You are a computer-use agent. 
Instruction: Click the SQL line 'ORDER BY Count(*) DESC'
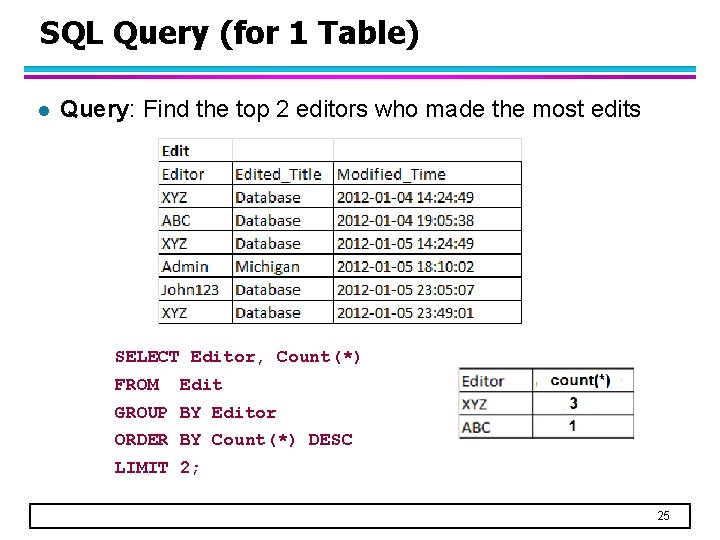point(233,440)
